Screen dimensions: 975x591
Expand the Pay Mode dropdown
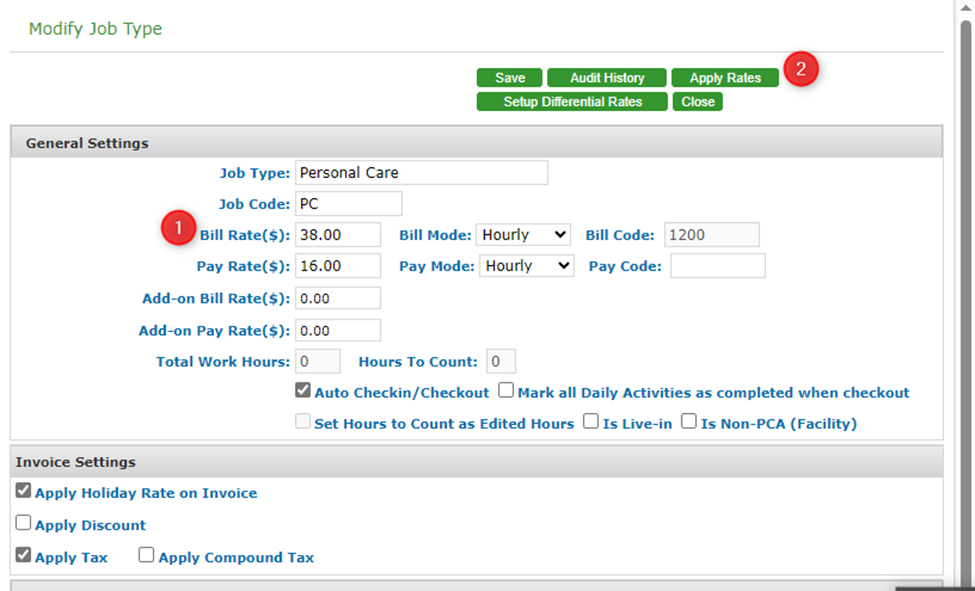click(526, 266)
